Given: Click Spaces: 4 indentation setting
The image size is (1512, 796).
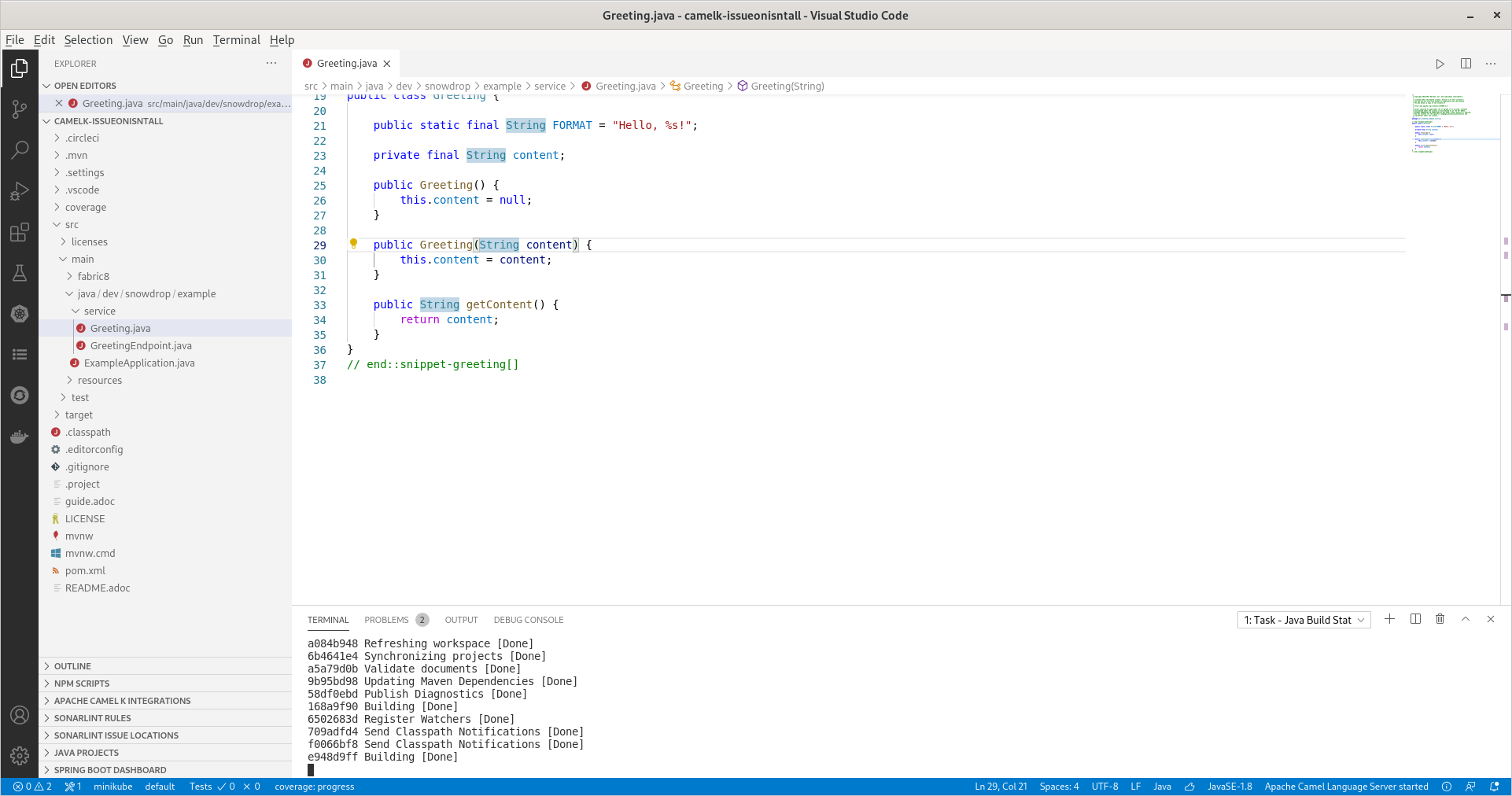Looking at the screenshot, I should click(x=1059, y=787).
